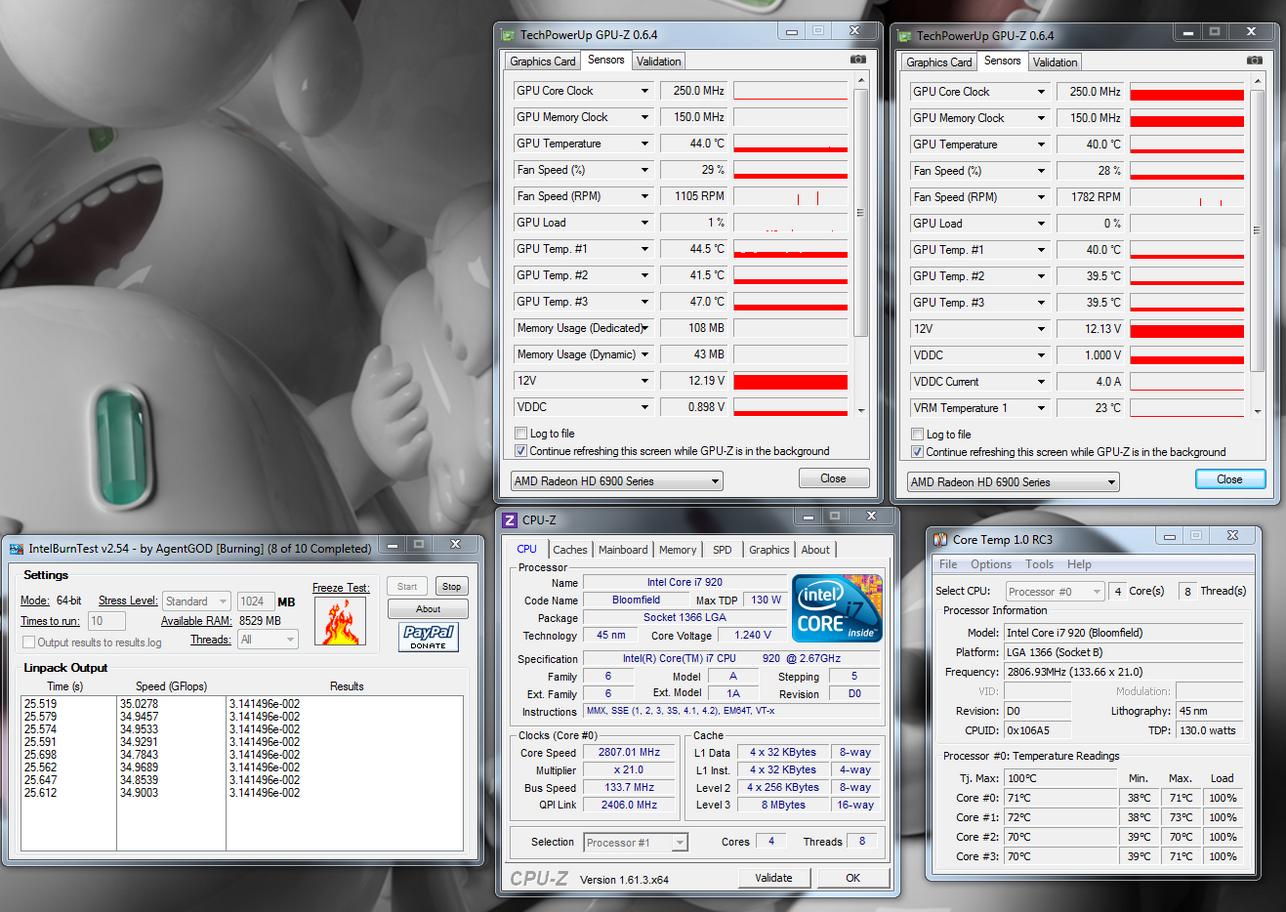Open Threads dropdown in IntelBurnTest
Image resolution: width=1286 pixels, height=912 pixels.
point(267,639)
